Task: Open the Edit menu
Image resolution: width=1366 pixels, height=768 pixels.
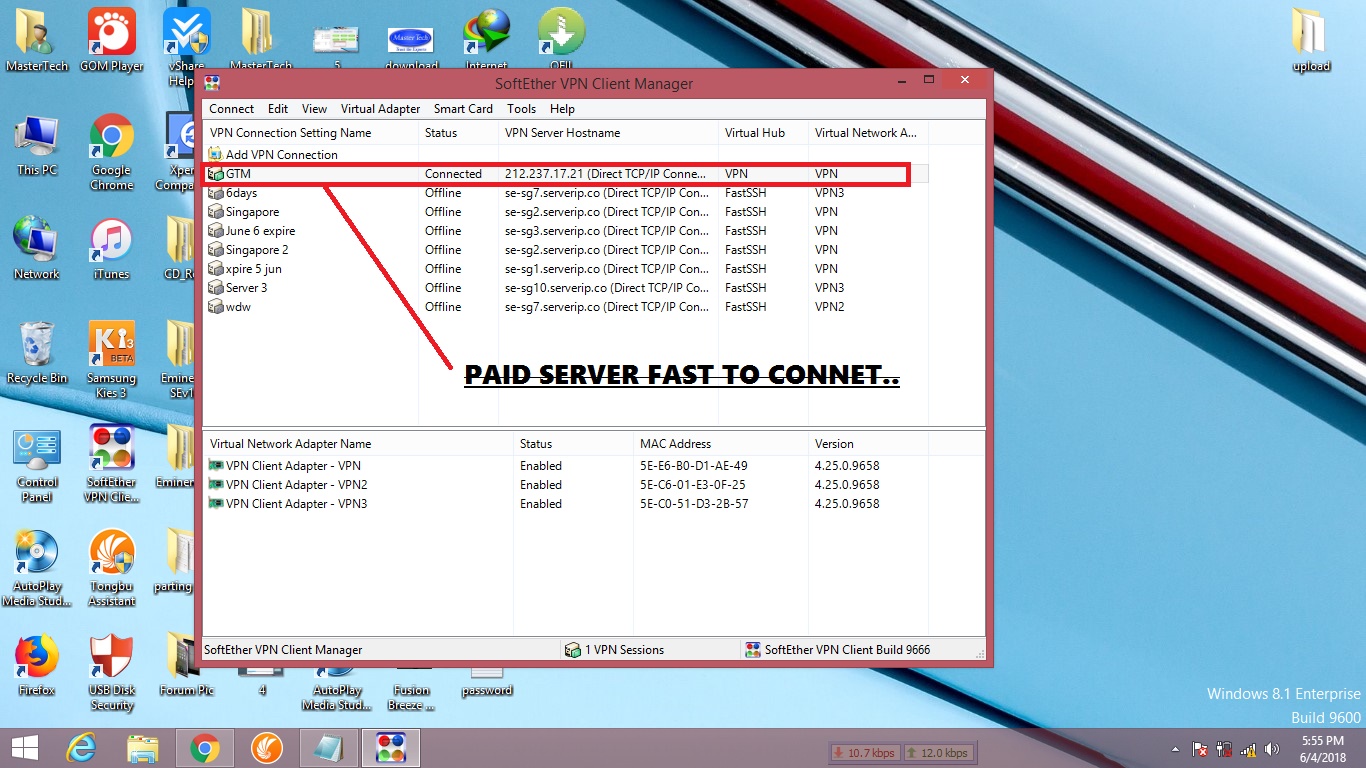Action: [278, 109]
